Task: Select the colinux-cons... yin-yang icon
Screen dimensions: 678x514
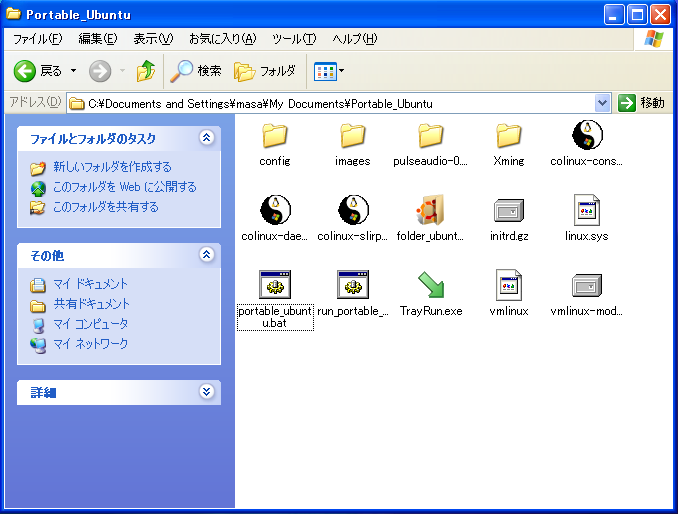Action: click(587, 135)
